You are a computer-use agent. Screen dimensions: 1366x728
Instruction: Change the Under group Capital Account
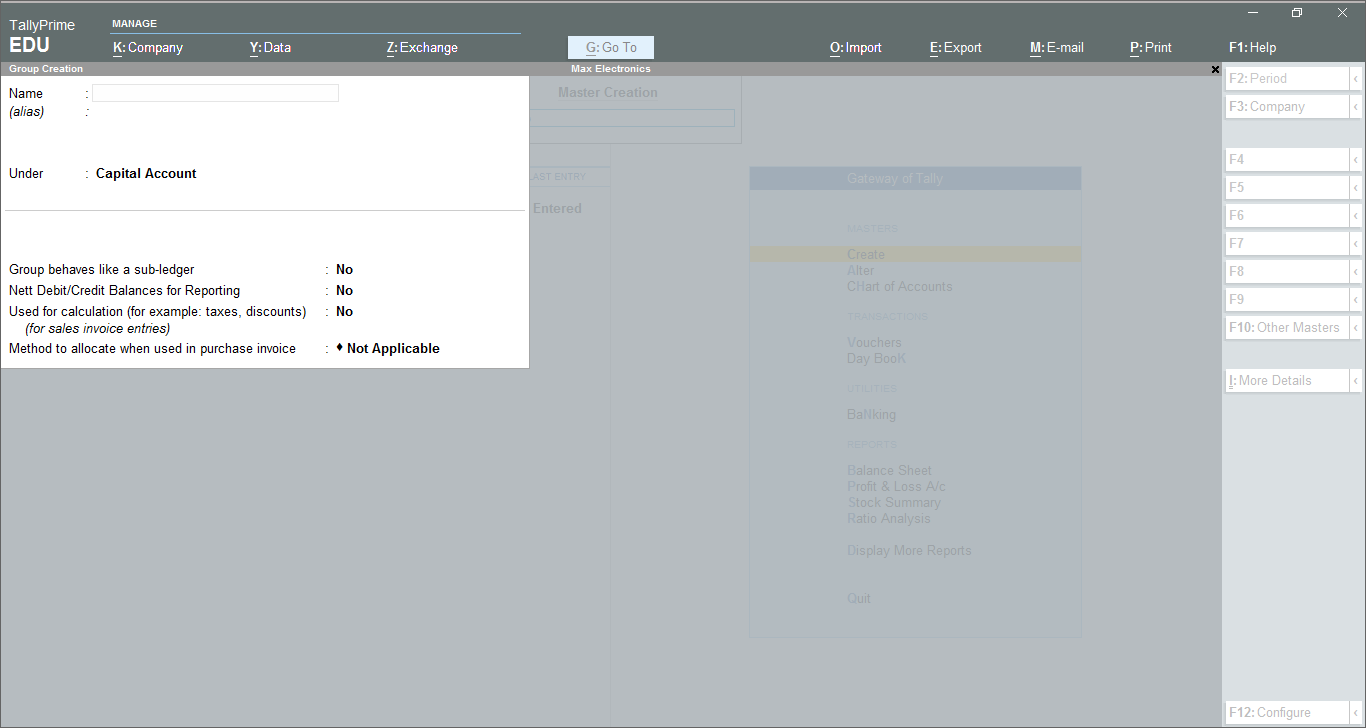(146, 173)
